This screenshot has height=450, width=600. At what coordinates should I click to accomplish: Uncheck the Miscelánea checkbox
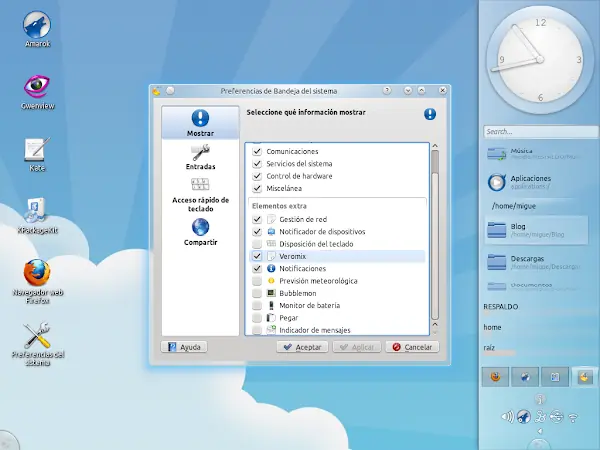click(257, 188)
